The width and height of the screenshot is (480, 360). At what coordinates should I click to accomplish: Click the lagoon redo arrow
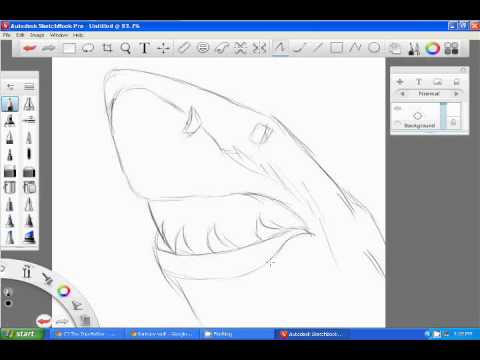point(62,322)
